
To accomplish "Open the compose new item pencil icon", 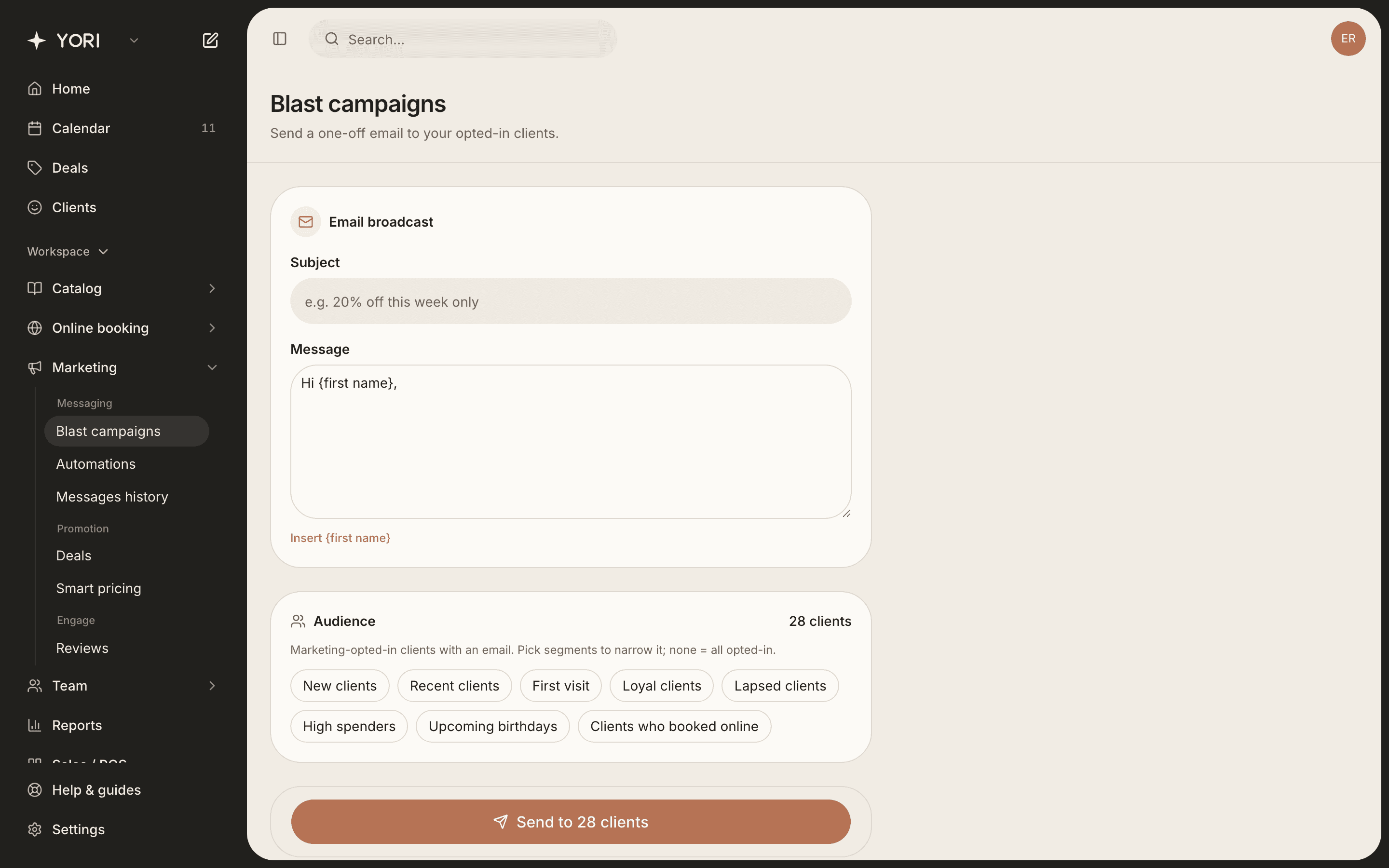I will click(210, 40).
